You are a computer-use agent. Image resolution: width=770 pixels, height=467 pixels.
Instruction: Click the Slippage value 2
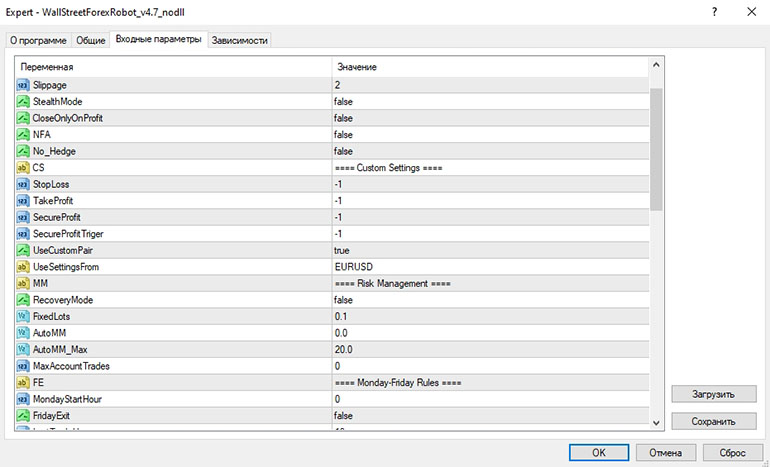pyautogui.click(x=337, y=85)
